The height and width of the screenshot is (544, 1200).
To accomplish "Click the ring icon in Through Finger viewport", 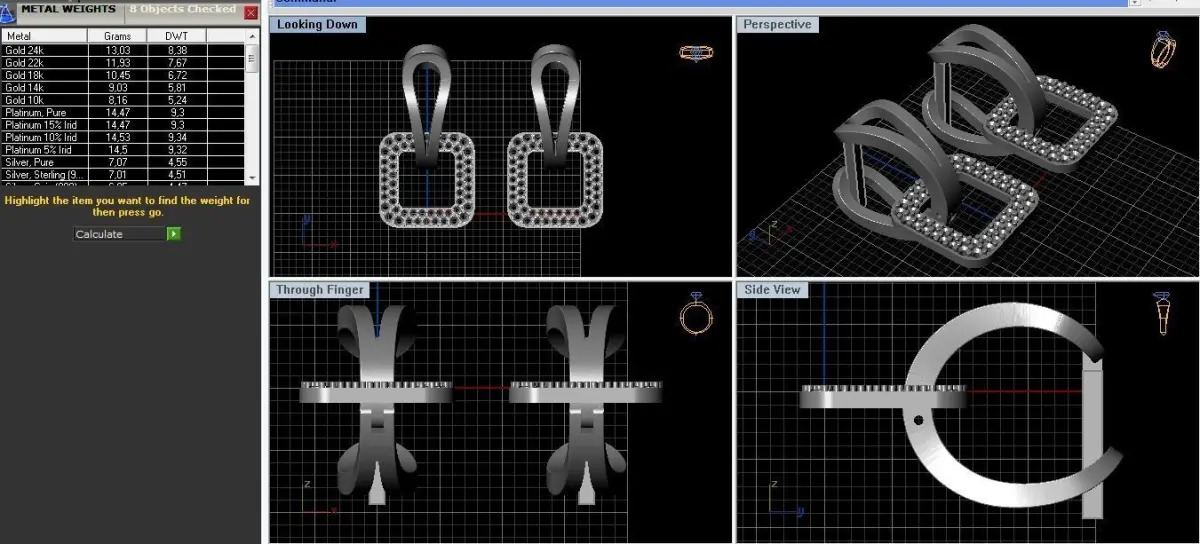I will pyautogui.click(x=696, y=314).
